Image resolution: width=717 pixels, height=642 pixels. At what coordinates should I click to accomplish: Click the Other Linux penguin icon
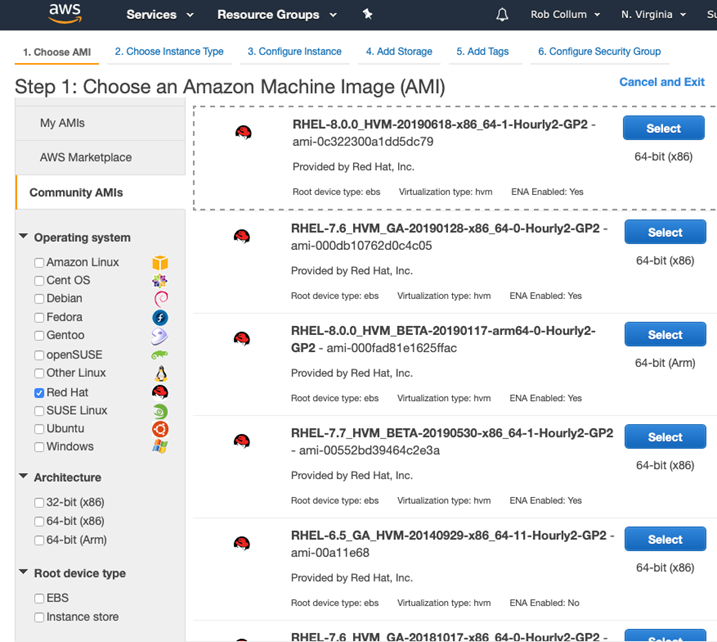point(161,374)
